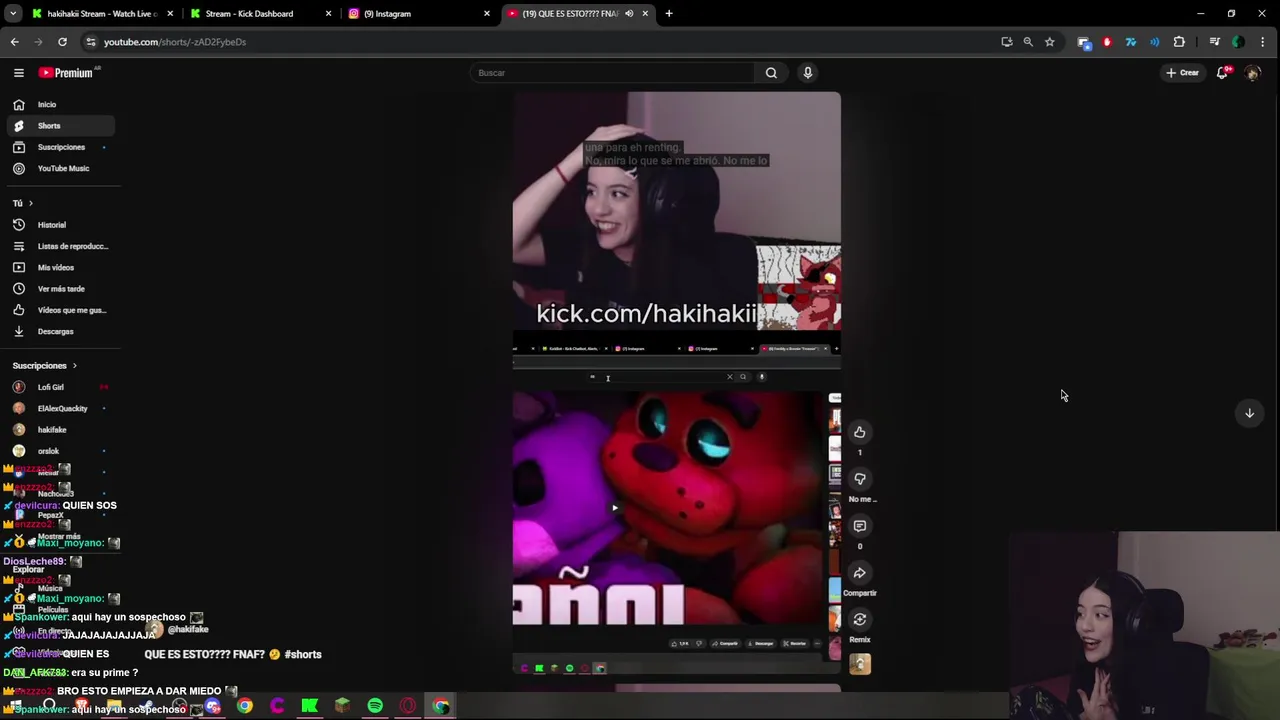Image resolution: width=1280 pixels, height=720 pixels.
Task: Open the Chrome profile avatar
Action: pos(1238,42)
